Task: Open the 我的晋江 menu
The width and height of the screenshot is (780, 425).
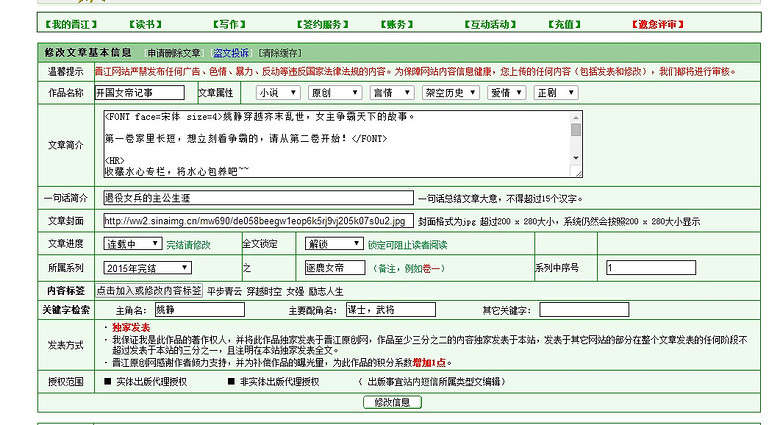Action: [x=71, y=24]
